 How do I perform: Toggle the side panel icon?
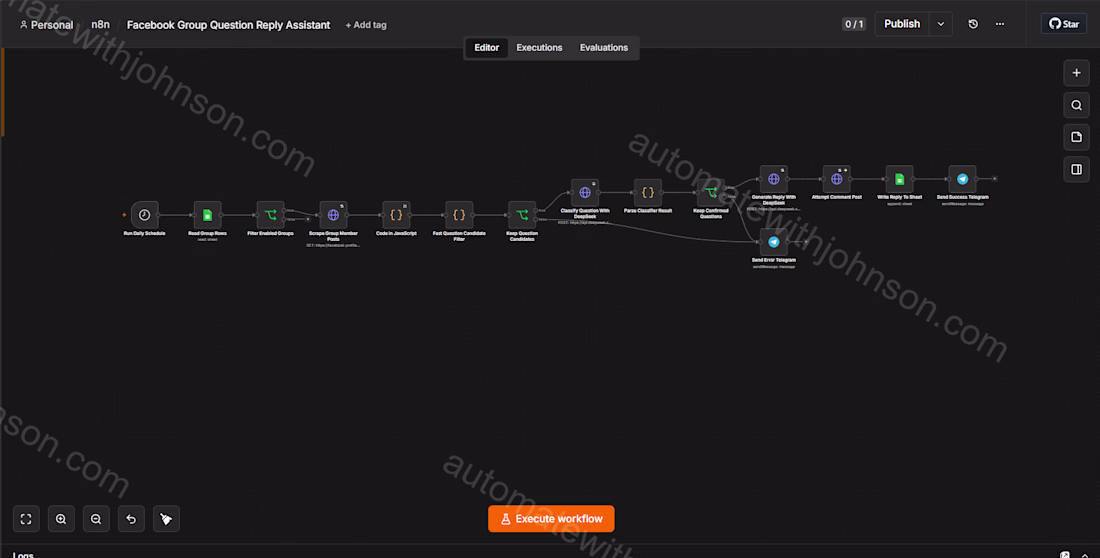1076,169
